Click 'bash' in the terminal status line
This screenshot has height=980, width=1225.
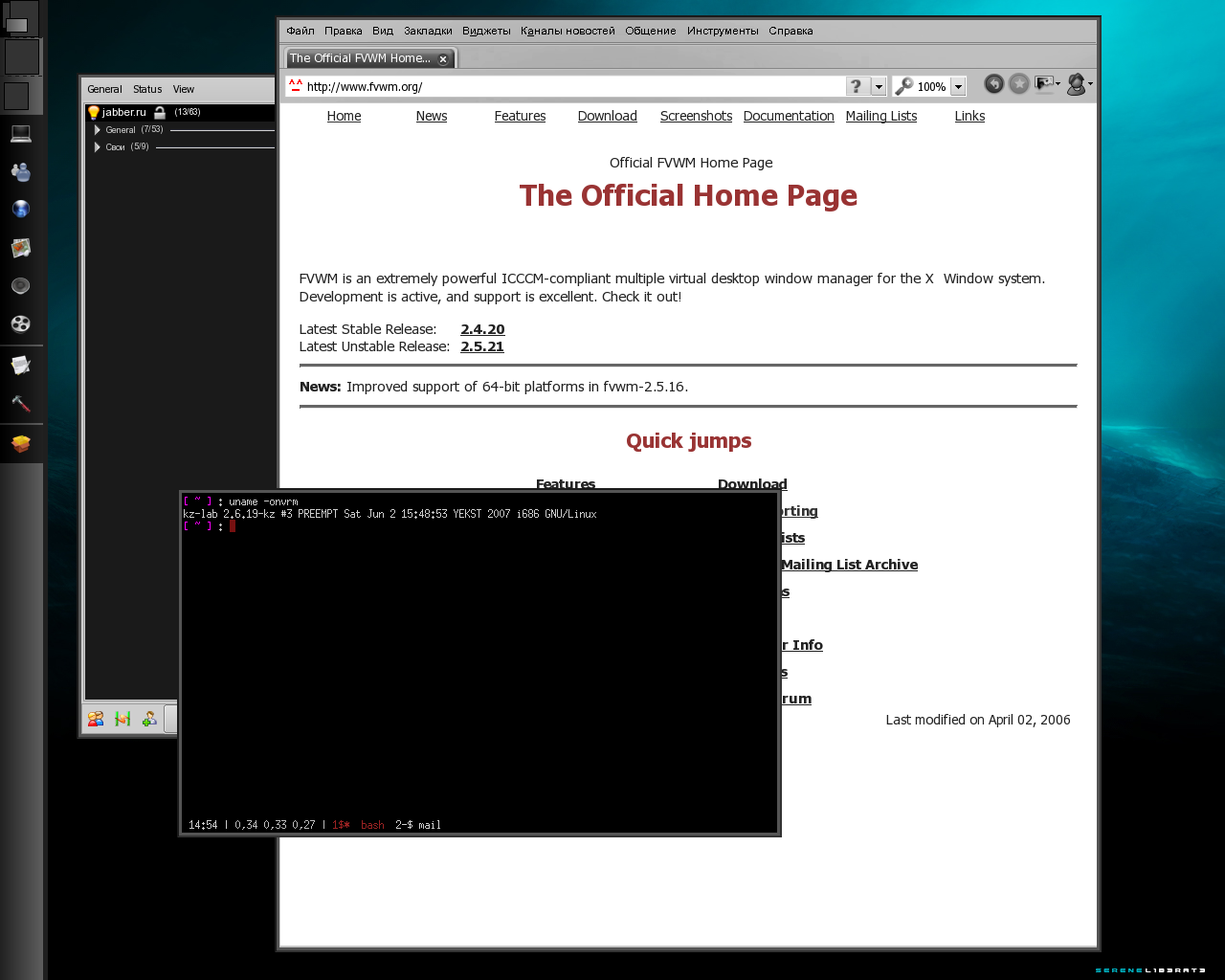(372, 825)
